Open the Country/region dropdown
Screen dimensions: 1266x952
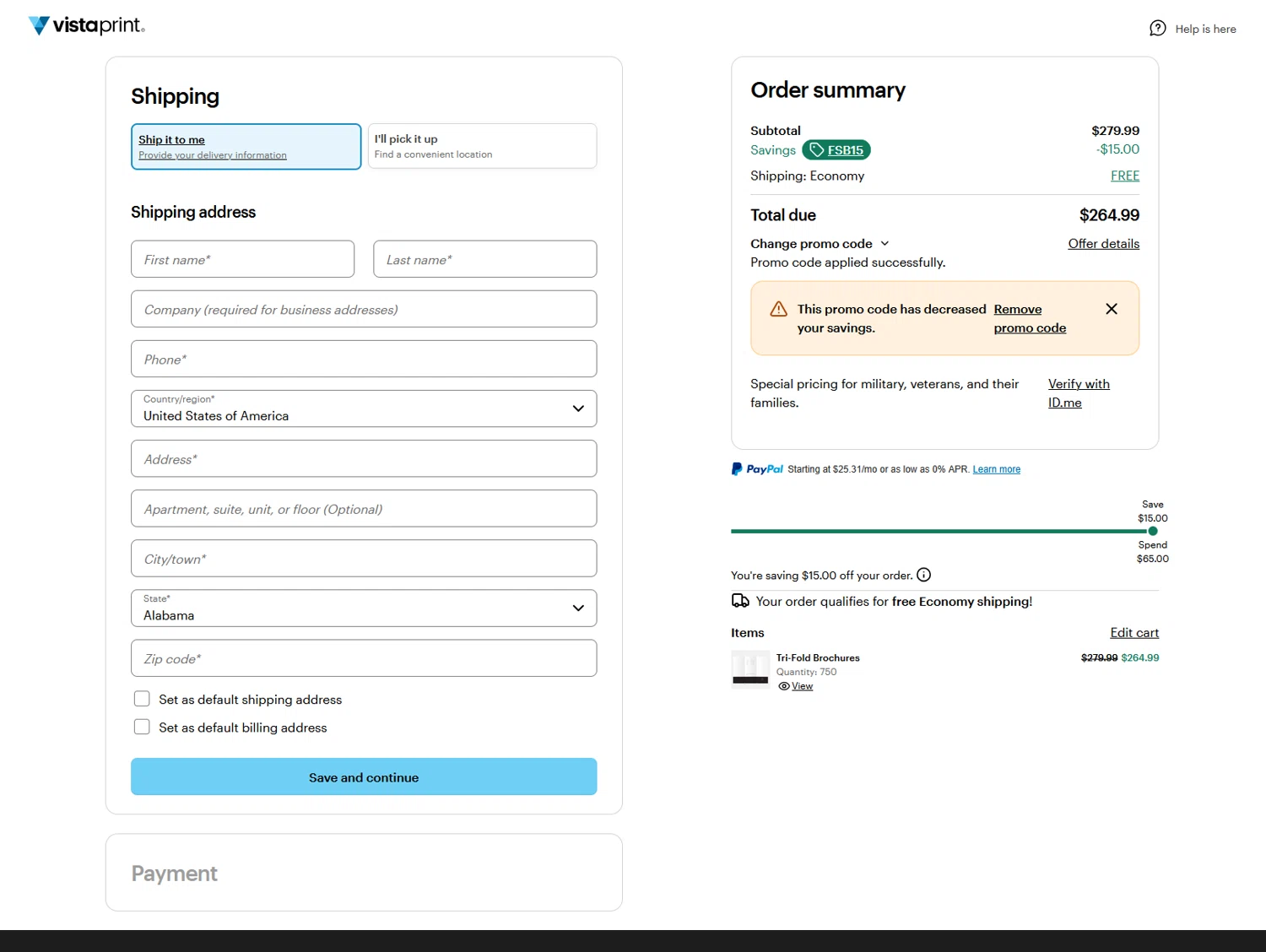(364, 408)
